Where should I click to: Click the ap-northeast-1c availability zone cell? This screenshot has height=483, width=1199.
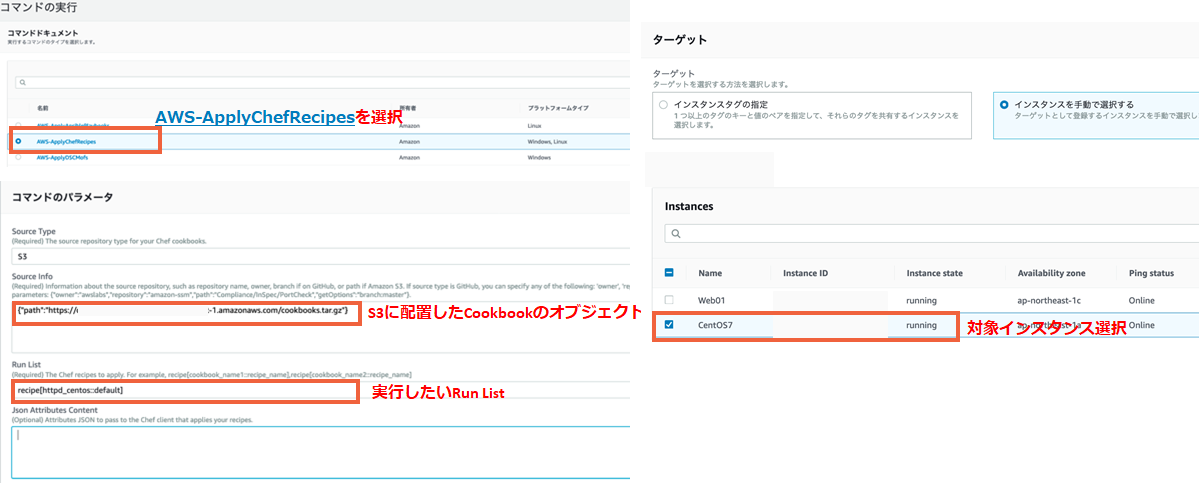1051,300
